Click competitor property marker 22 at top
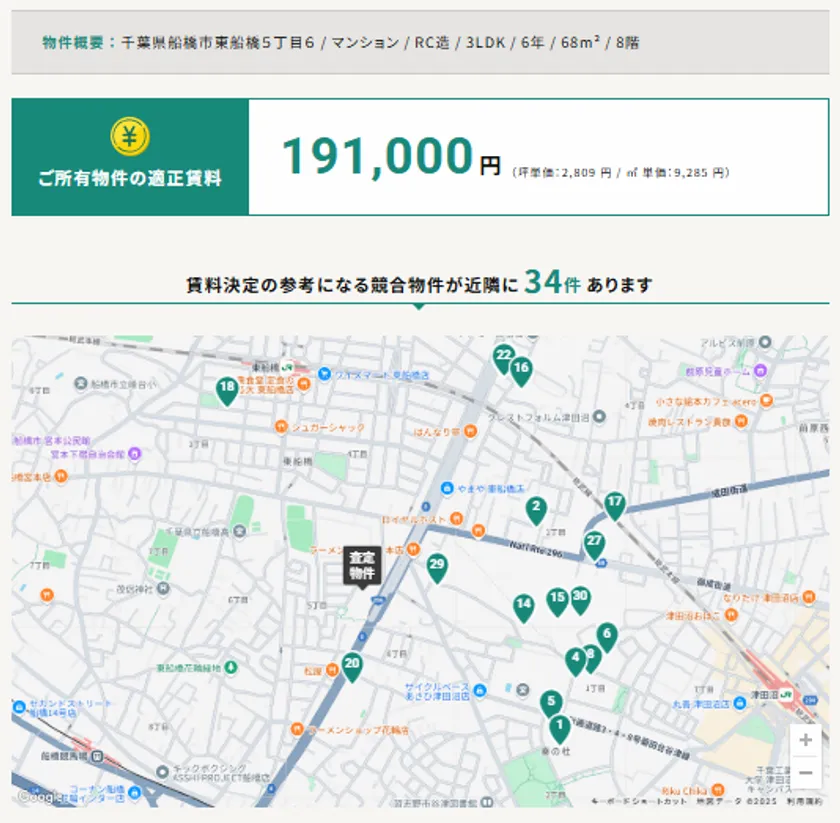Screen dimensions: 840x823 pyautogui.click(x=502, y=354)
